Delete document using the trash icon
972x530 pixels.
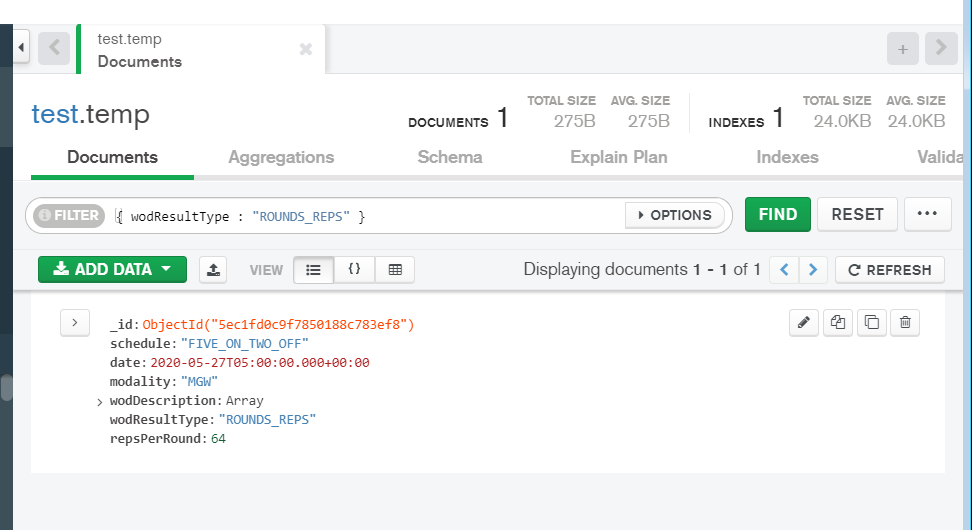[905, 322]
